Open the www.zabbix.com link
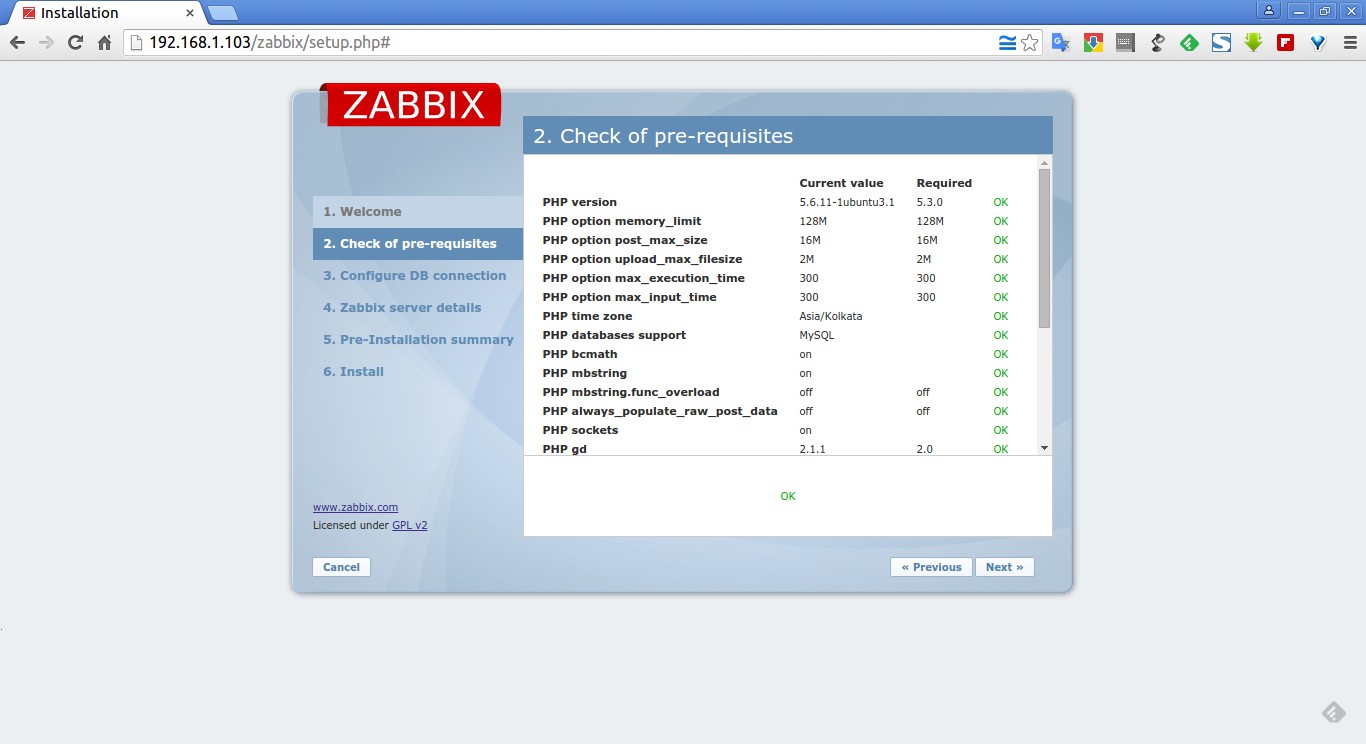Screen dimensions: 1366x744 [355, 507]
